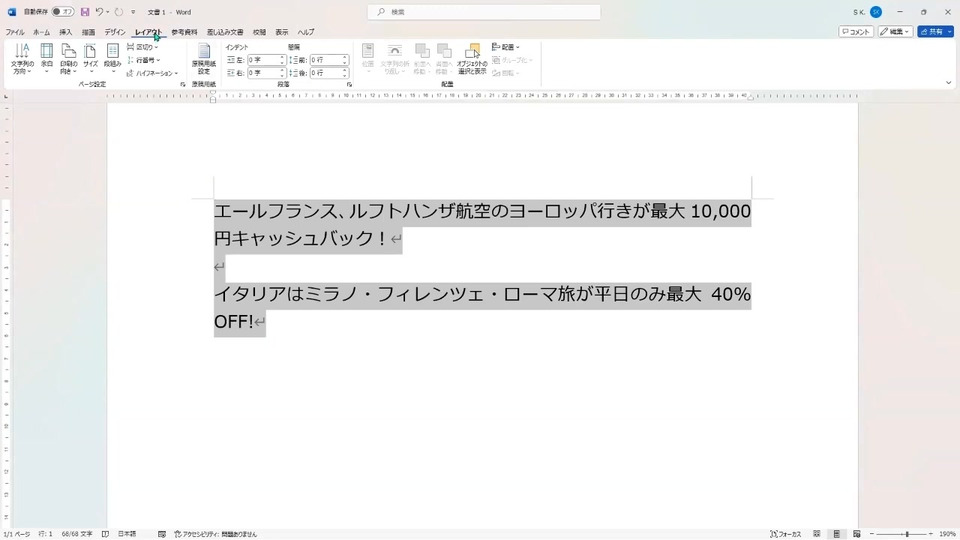Open the Undo history dropdown arrow
Viewport: 960px width, 540px height.
pyautogui.click(x=108, y=12)
